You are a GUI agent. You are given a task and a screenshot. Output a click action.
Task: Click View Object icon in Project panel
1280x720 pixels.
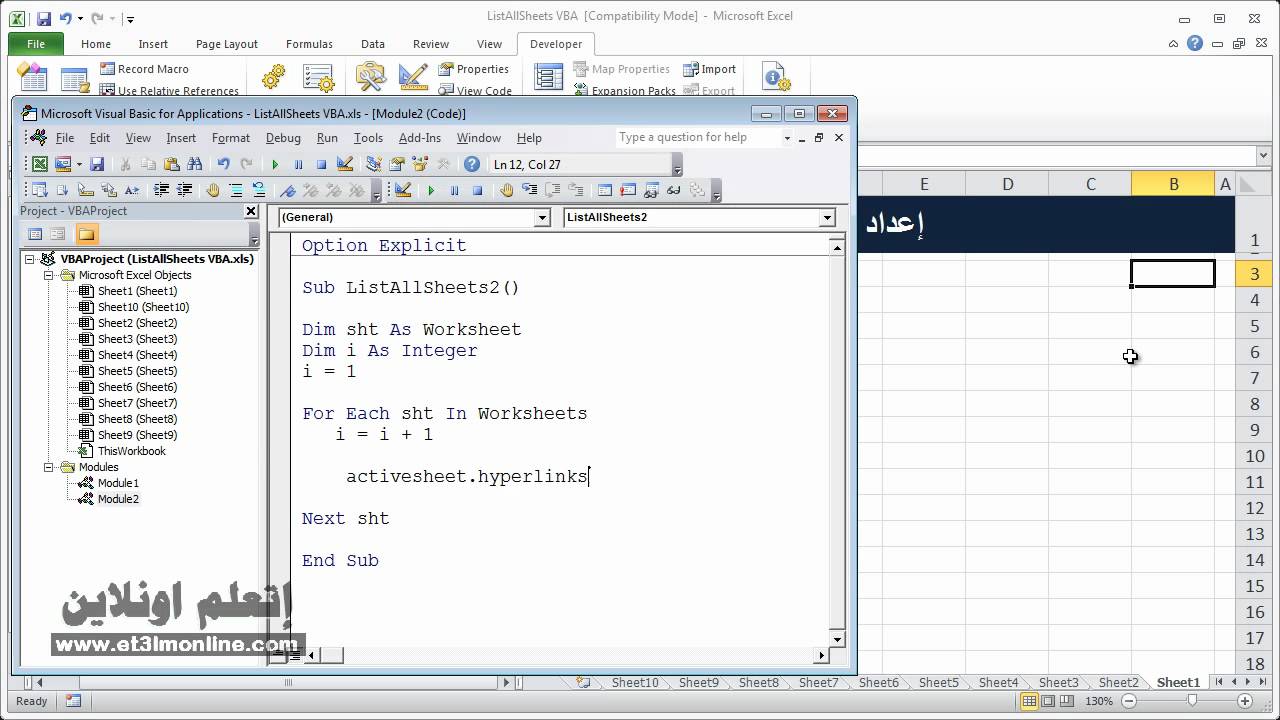pos(58,234)
